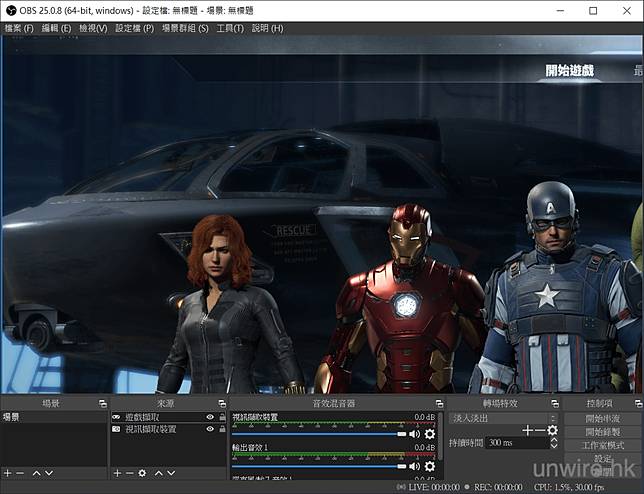
Task: Click the 開始錄製 button
Action: pyautogui.click(x=603, y=432)
